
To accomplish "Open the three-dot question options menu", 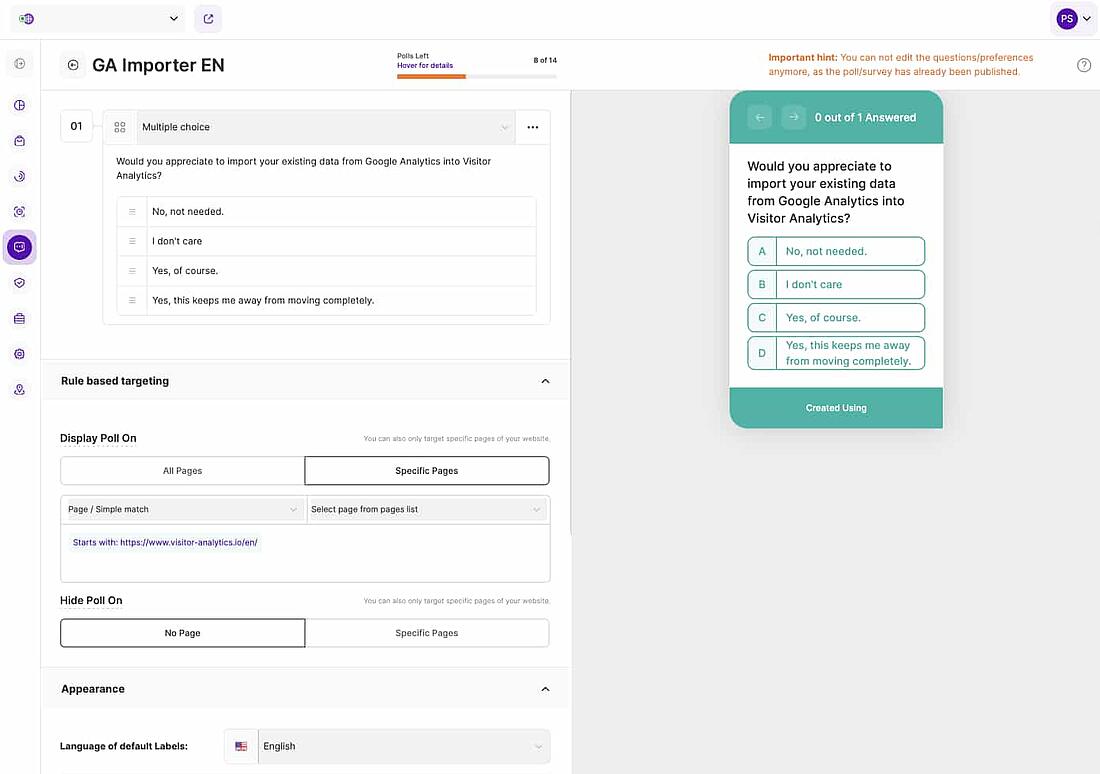I will [x=532, y=127].
